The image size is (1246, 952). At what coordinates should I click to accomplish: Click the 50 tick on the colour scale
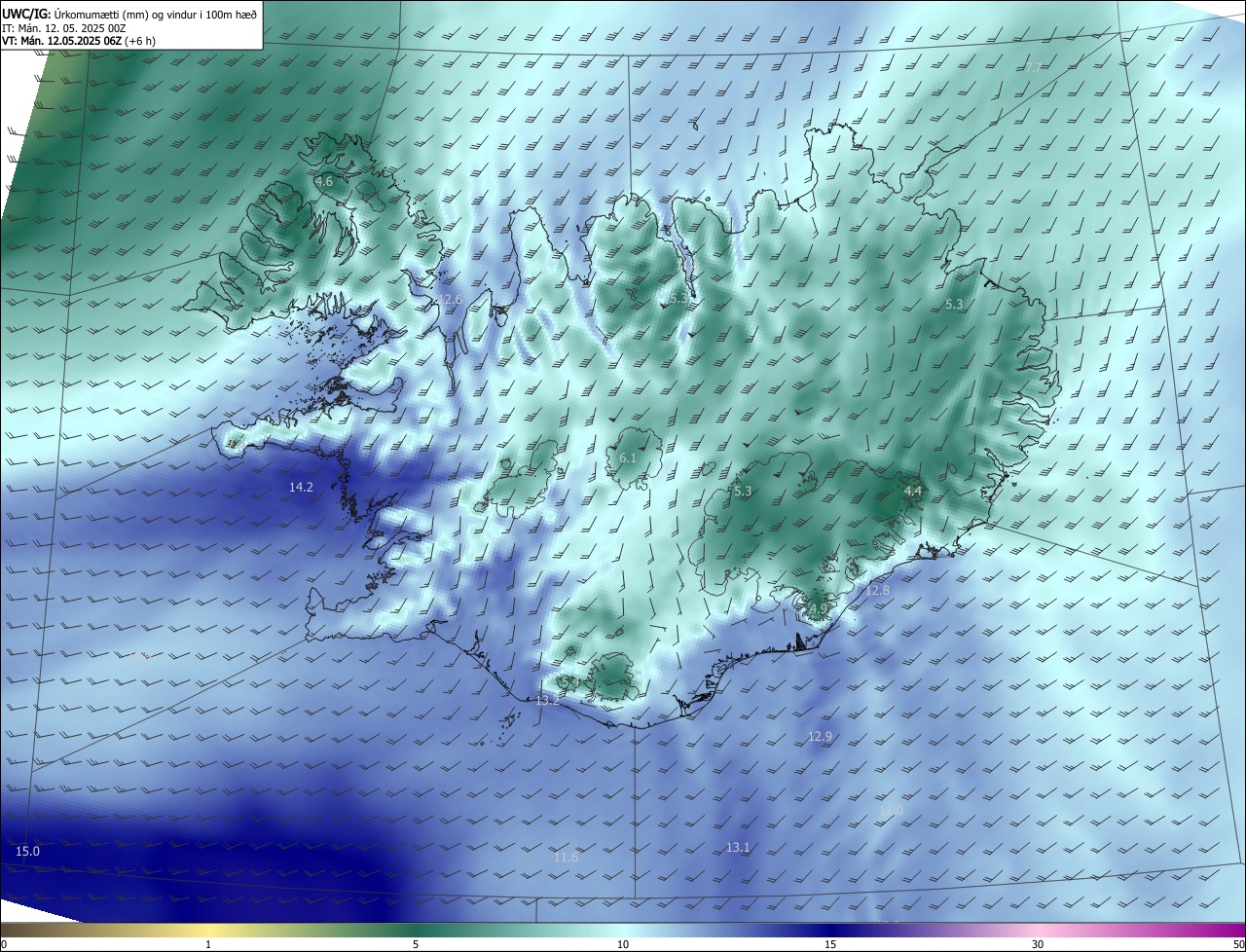[x=1238, y=944]
